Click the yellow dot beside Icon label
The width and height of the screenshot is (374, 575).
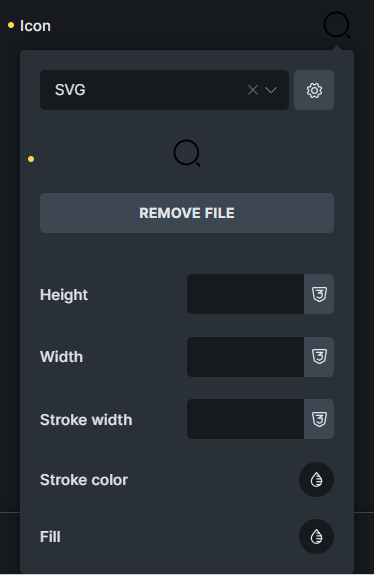click(11, 25)
